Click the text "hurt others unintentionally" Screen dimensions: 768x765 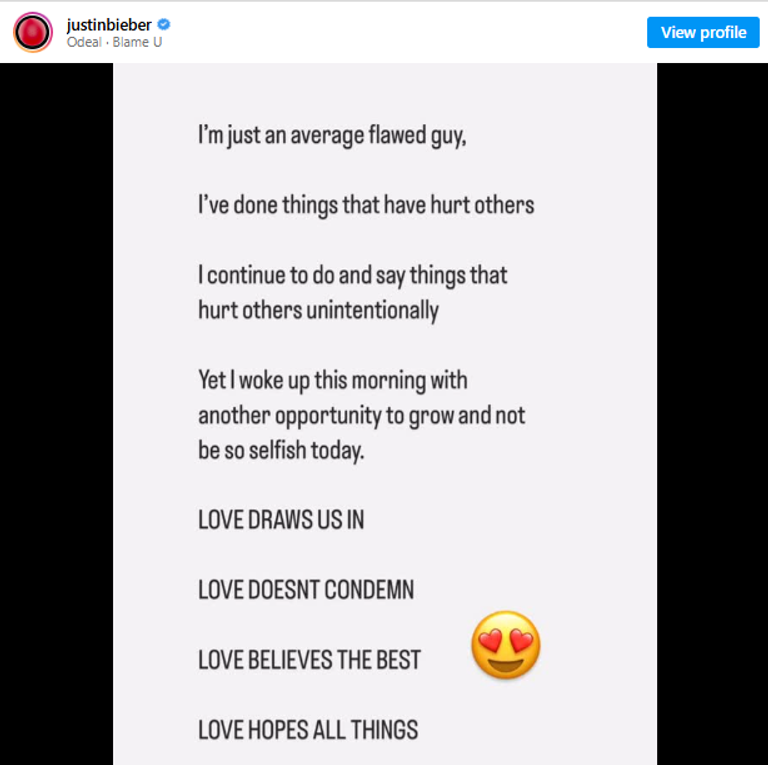[x=318, y=311]
